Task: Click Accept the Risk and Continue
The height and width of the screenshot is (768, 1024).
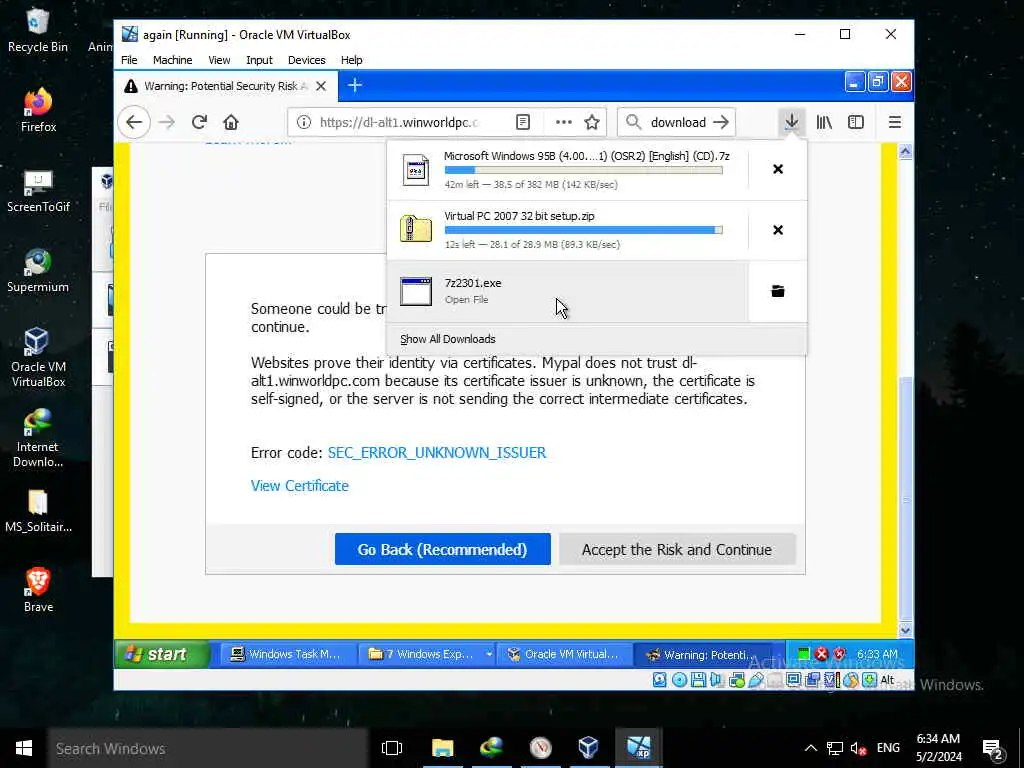Action: coord(677,549)
